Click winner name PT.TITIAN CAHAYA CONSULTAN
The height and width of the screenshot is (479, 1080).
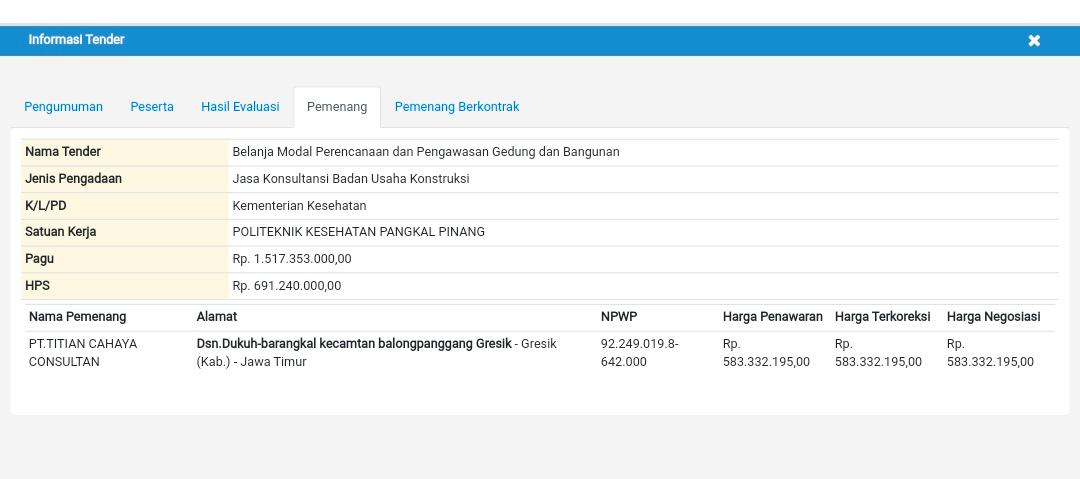pyautogui.click(x=83, y=352)
